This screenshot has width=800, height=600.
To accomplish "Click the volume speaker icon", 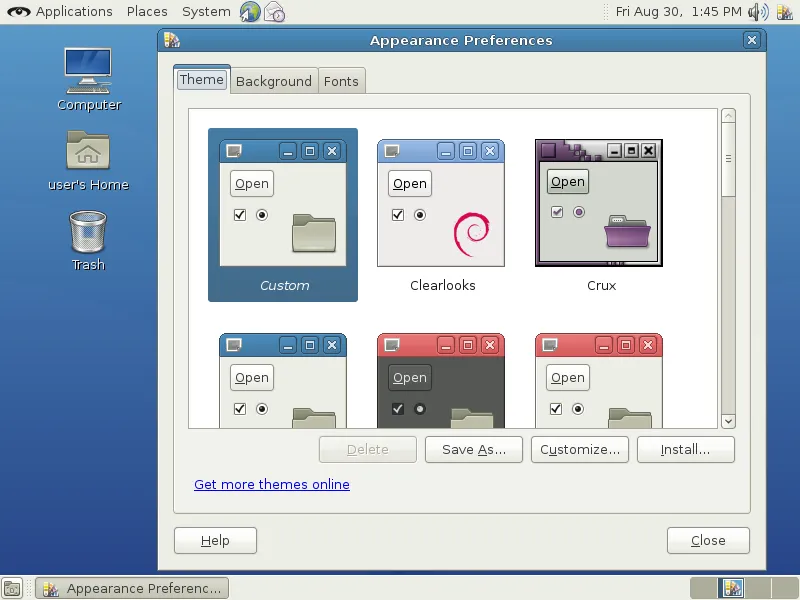I will pos(758,11).
